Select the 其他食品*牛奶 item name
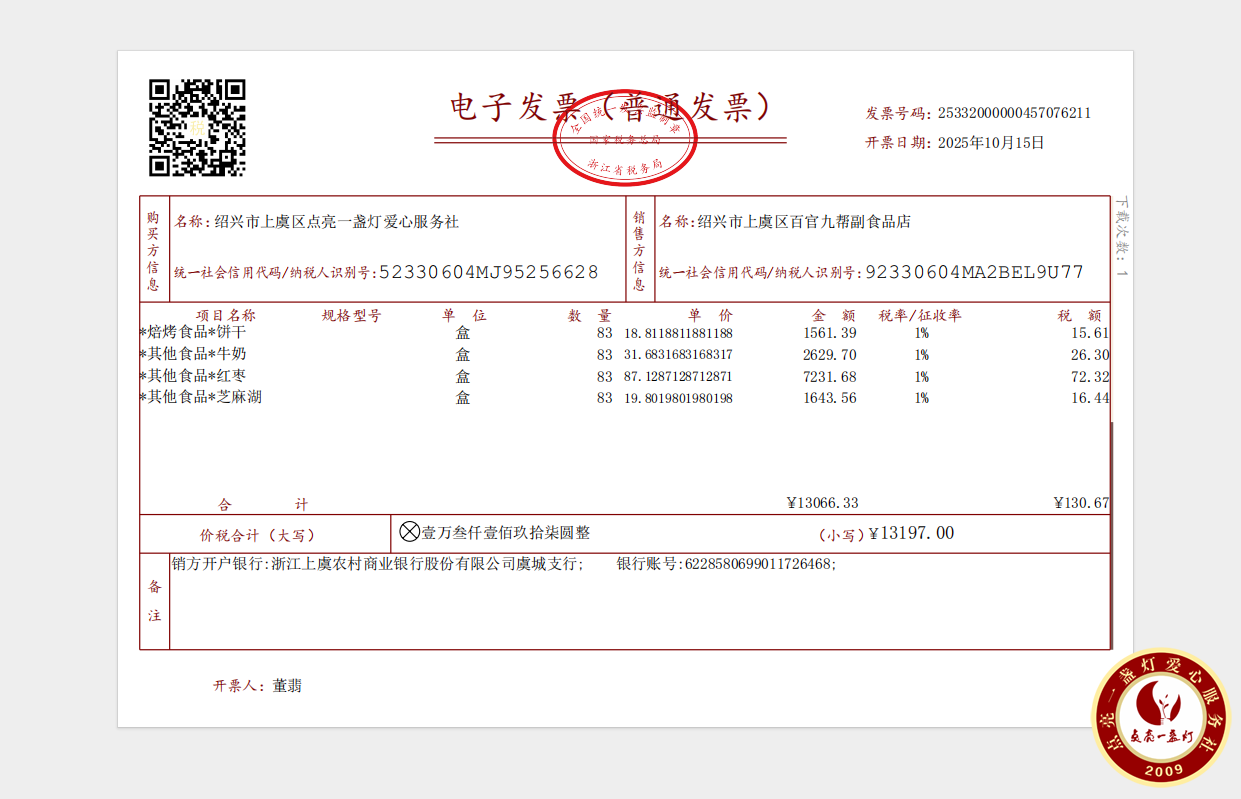The height and width of the screenshot is (799, 1241). point(197,354)
